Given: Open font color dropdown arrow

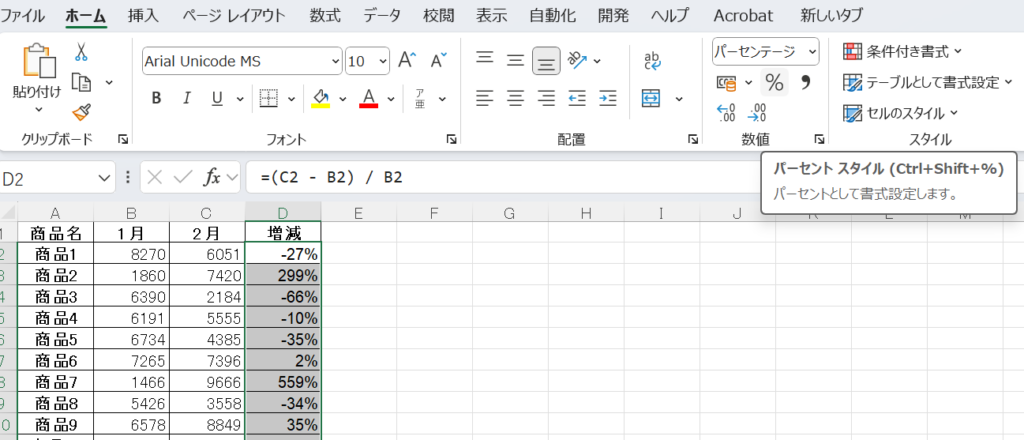Looking at the screenshot, I should (x=391, y=99).
